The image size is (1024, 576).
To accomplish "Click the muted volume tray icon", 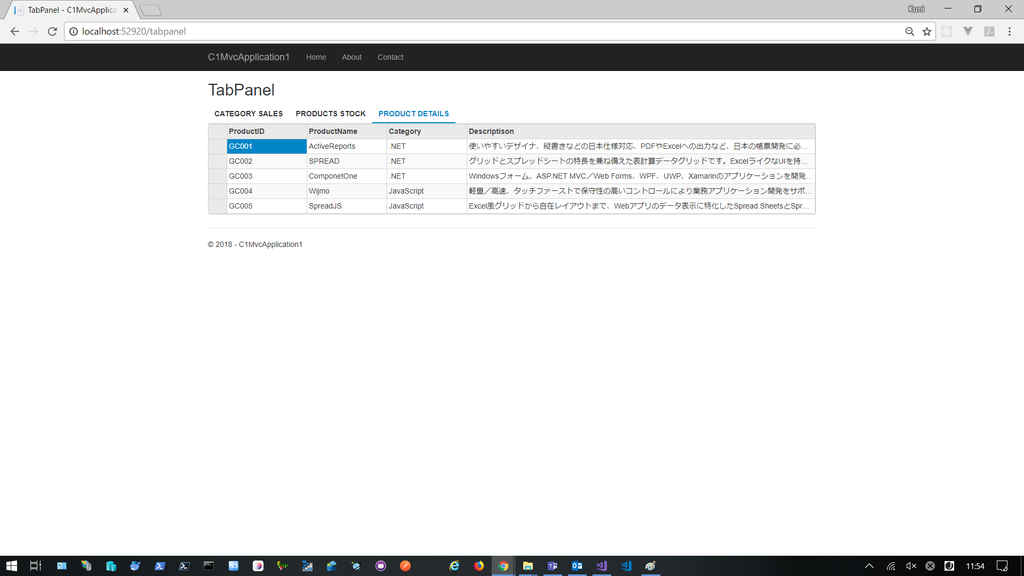I will click(x=911, y=566).
